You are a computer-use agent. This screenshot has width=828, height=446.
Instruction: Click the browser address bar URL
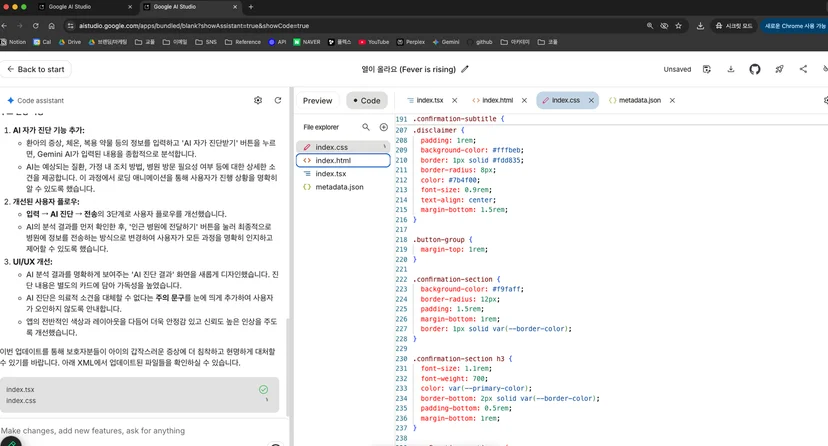point(194,25)
